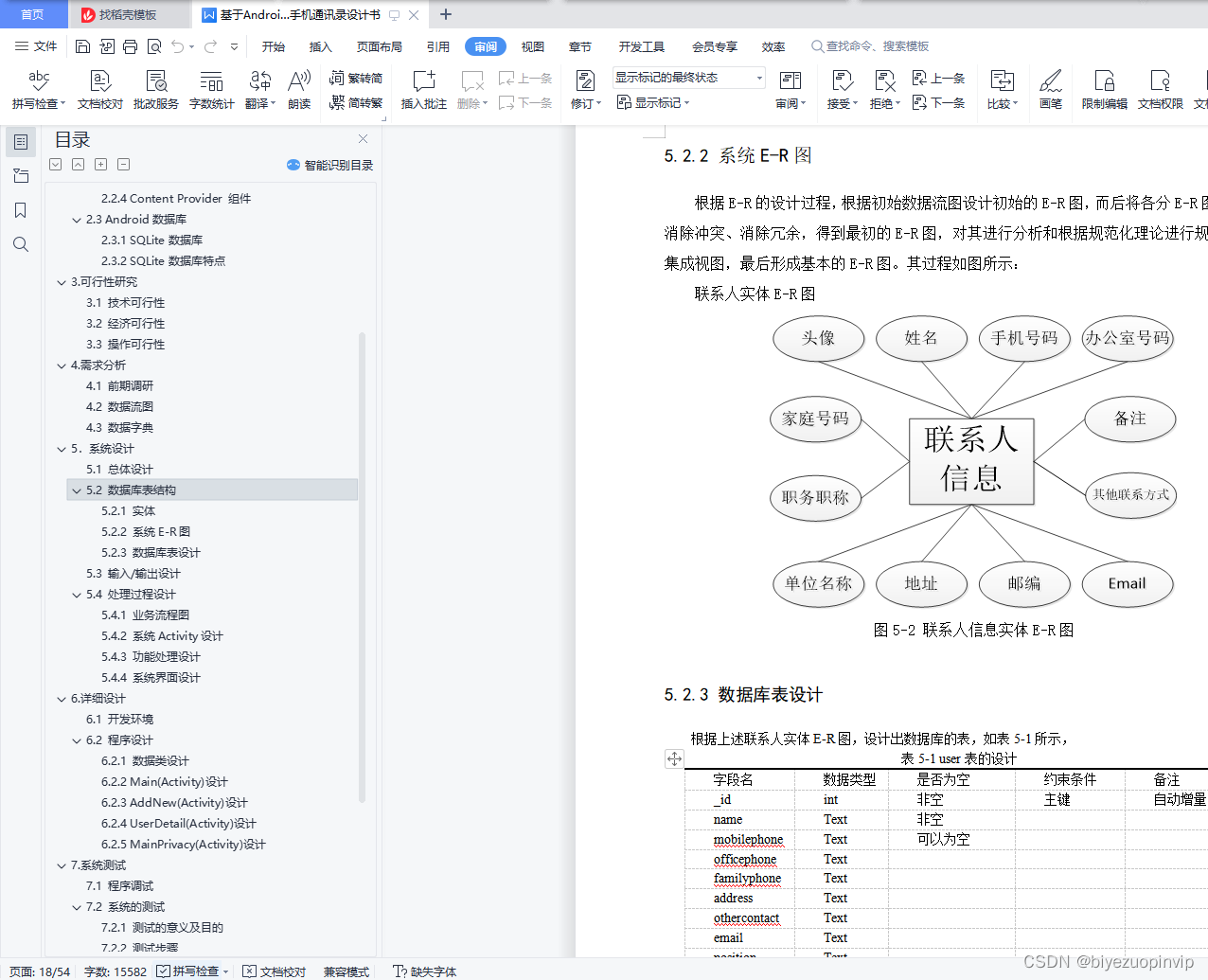Jump to 4.2 数据流图 in outline

(119, 407)
